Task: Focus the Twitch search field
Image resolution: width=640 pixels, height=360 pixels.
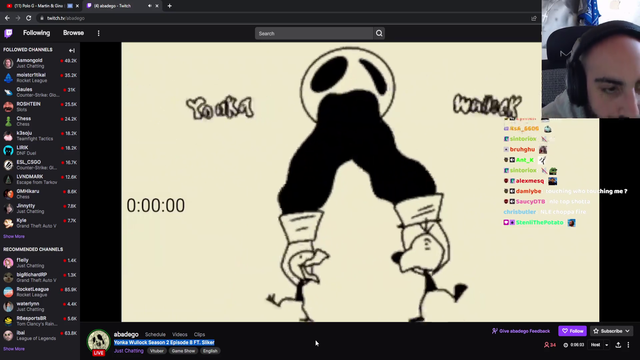Action: click(x=313, y=33)
